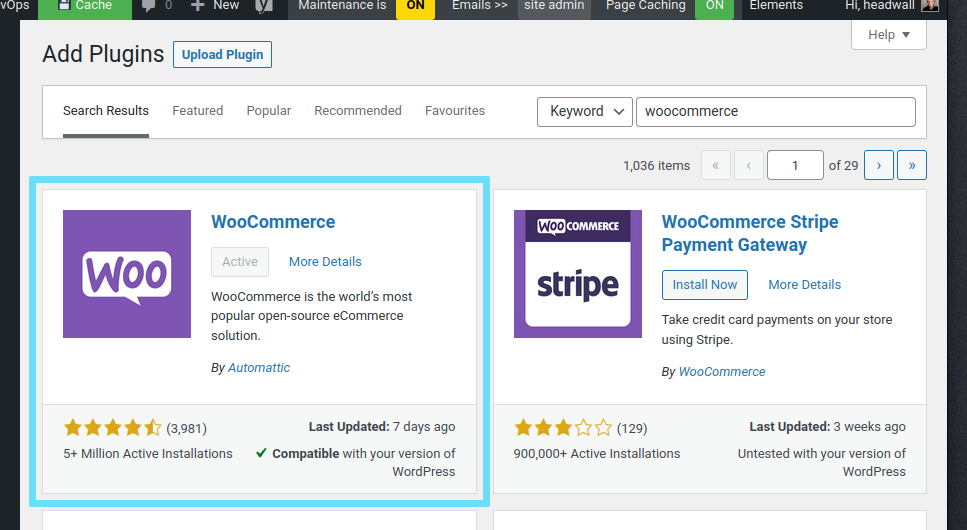Open the Yoast SEO admin bar icon

click(264, 6)
